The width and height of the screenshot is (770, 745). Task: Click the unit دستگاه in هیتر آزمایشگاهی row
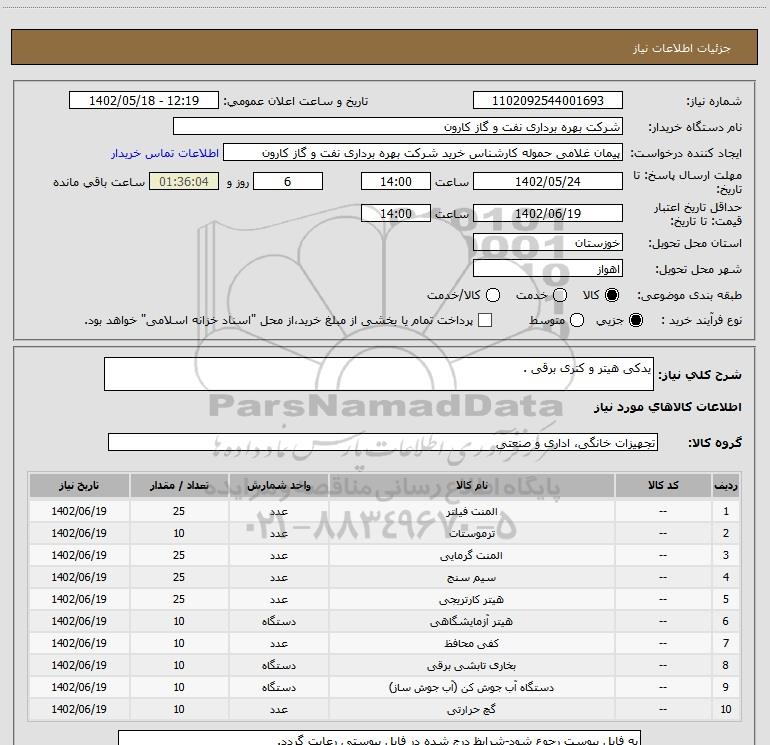tap(278, 621)
